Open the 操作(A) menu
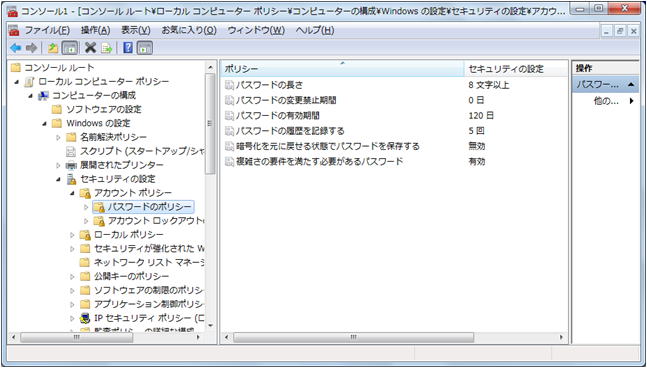This screenshot has height=368, width=647. pos(95,31)
